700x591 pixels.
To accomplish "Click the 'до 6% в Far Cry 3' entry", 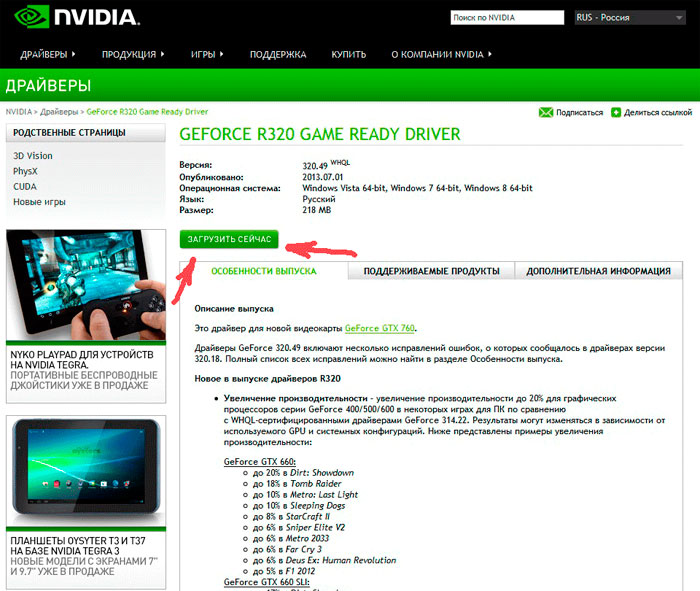I will [x=287, y=549].
